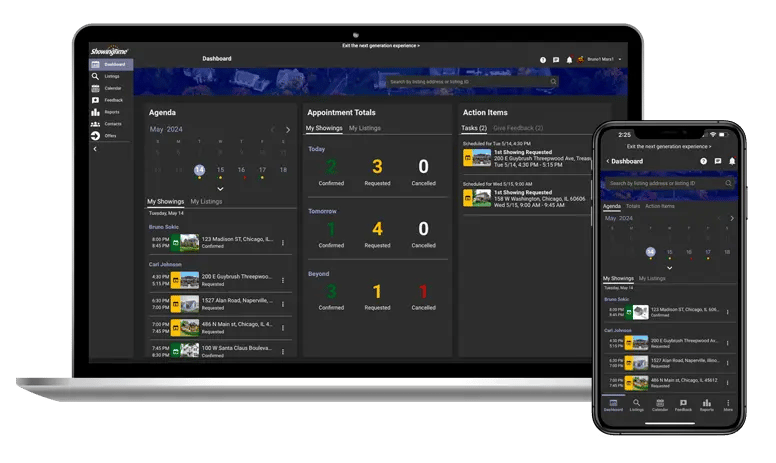Screen dimensions: 776x463
Task: Select May 14 in the laptop Agenda calendar
Action: coord(199,170)
